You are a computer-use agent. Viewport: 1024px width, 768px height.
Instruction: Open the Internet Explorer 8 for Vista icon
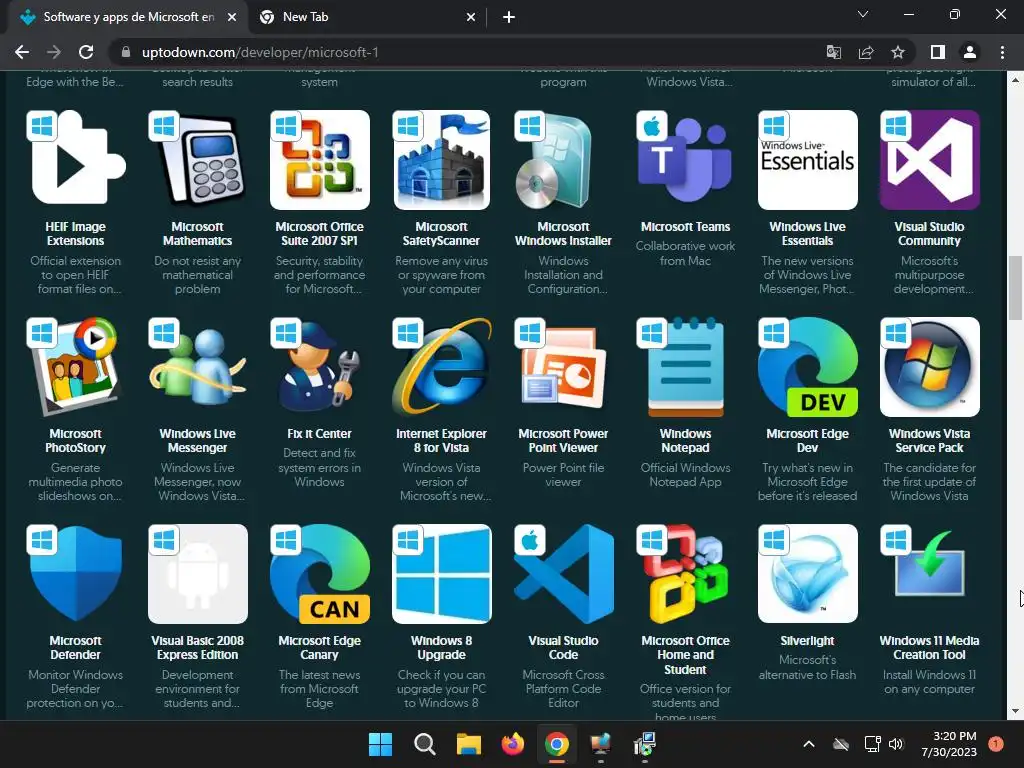coord(441,367)
